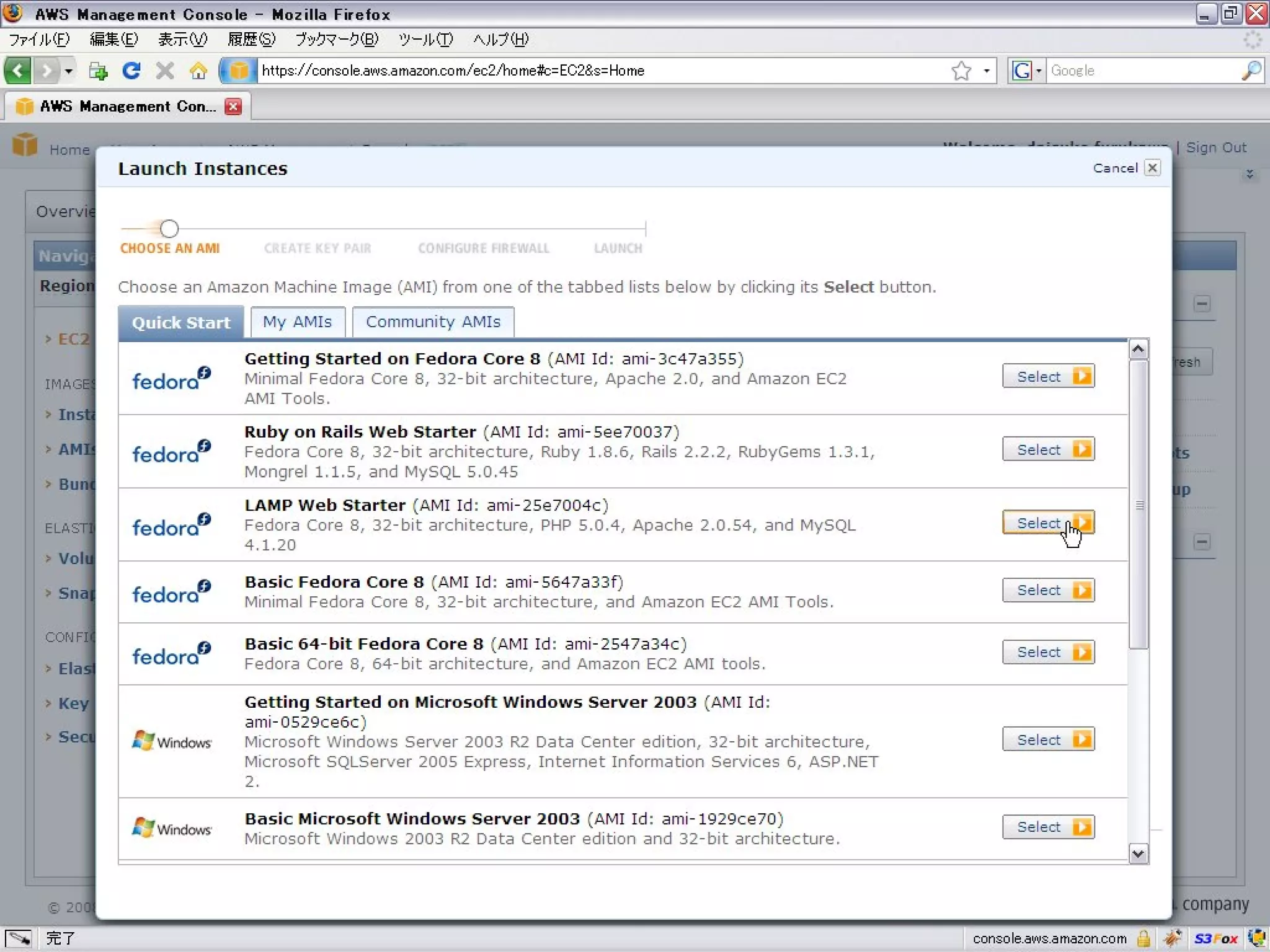The width and height of the screenshot is (1270, 952).
Task: Go back with the Firefox back arrow
Action: (17, 71)
